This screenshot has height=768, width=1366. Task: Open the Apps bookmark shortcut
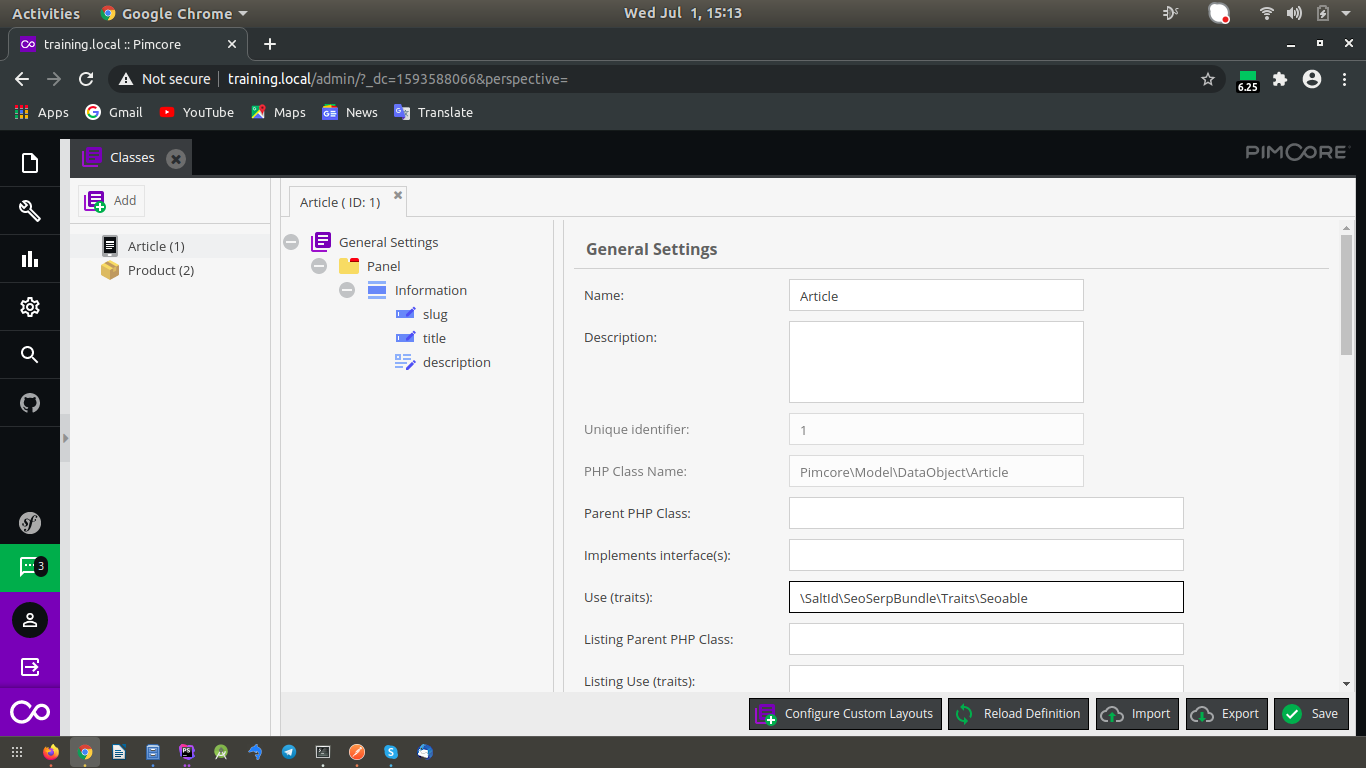[42, 112]
